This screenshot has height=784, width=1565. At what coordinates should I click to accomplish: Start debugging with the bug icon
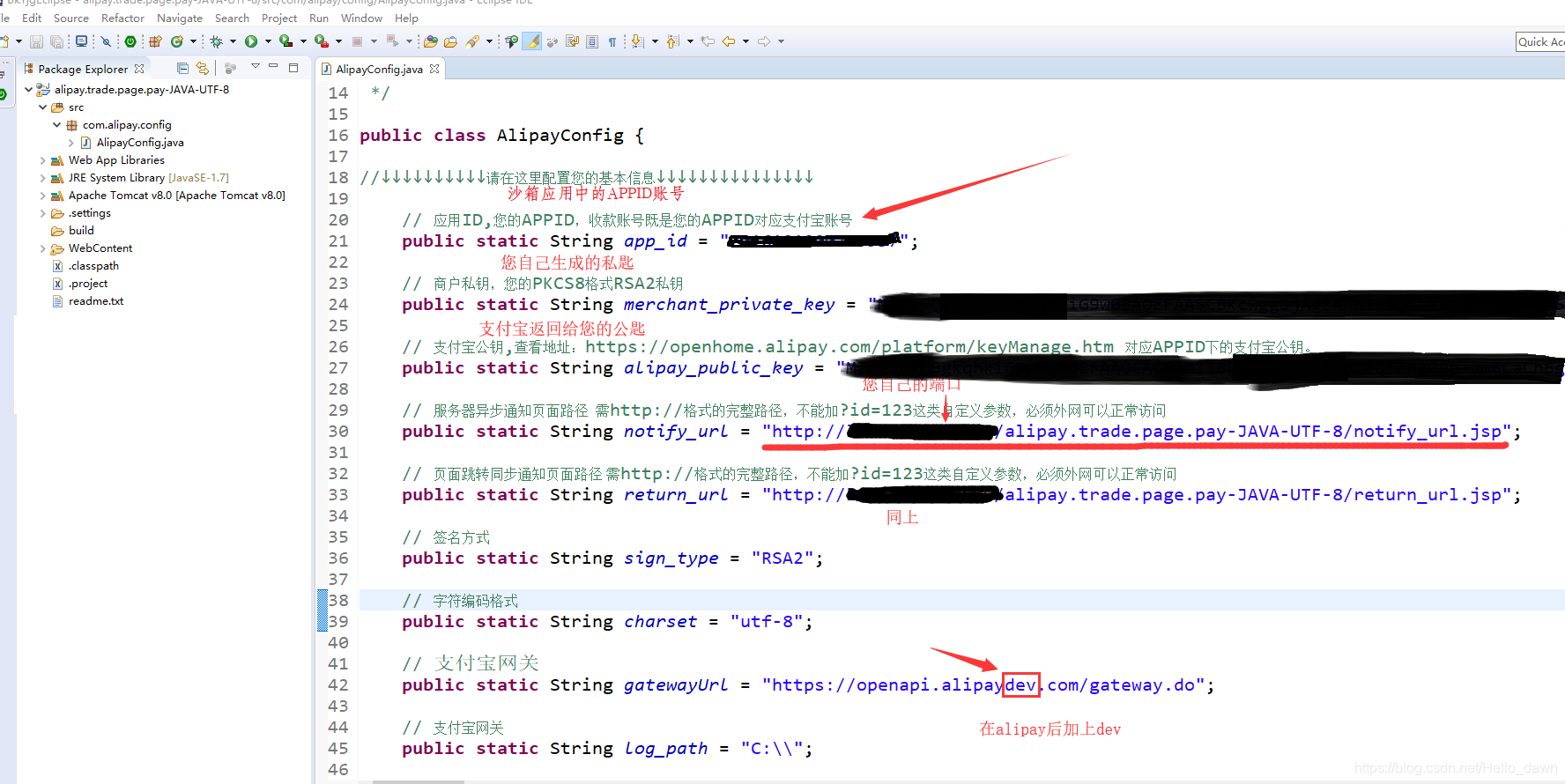click(216, 41)
